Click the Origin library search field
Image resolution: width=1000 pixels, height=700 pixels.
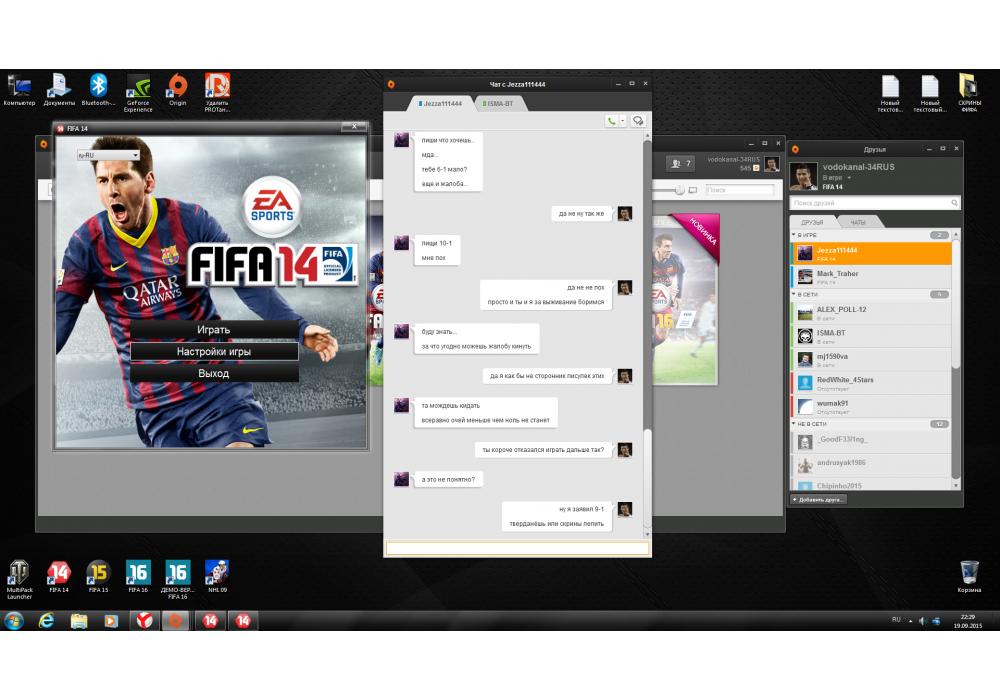(739, 190)
